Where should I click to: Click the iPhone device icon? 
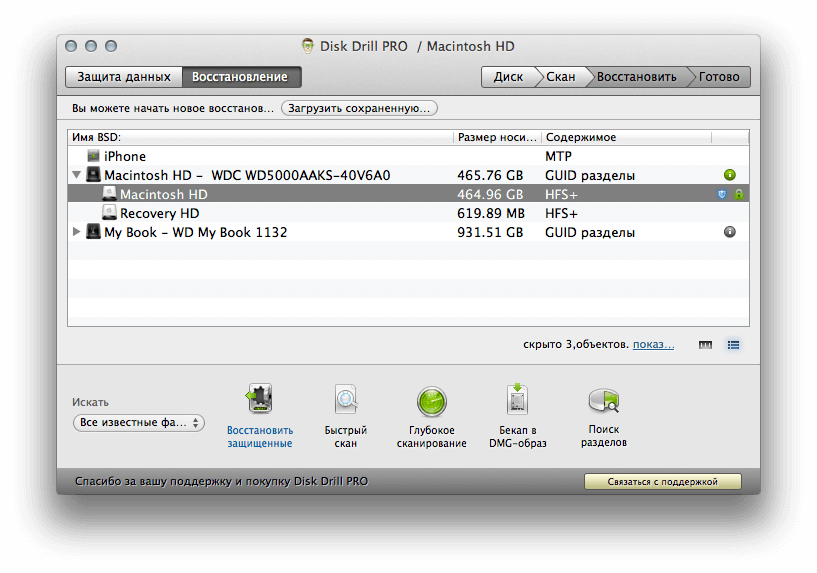[x=93, y=156]
